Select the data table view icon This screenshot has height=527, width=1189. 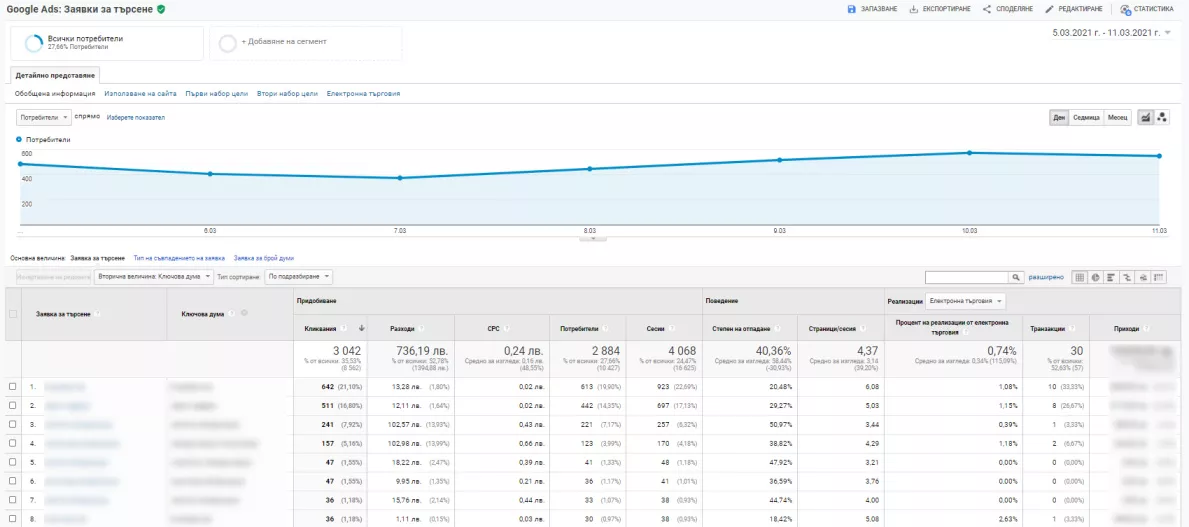coord(1080,278)
